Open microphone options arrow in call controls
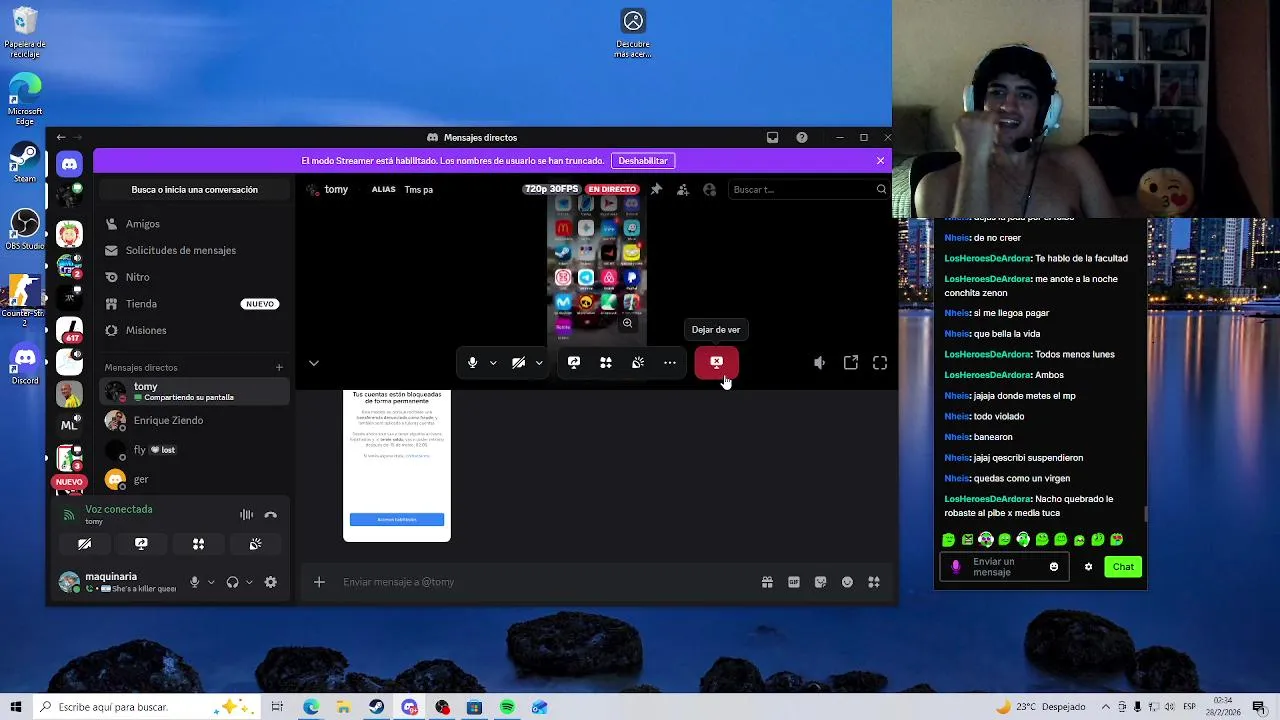Viewport: 1280px width, 720px height. tap(493, 363)
